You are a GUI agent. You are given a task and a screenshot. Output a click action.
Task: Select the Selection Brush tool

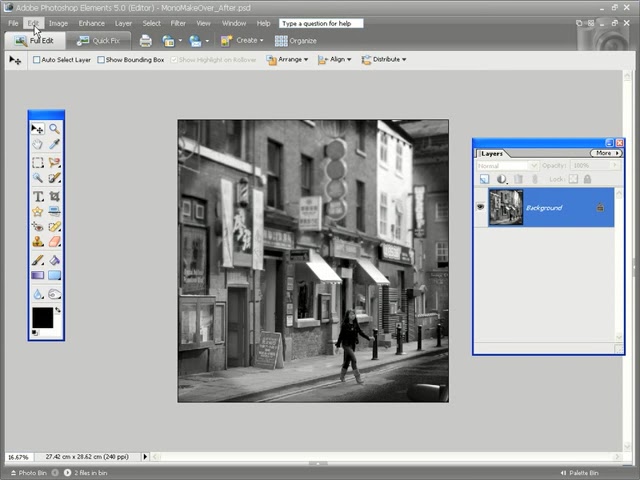(x=54, y=178)
